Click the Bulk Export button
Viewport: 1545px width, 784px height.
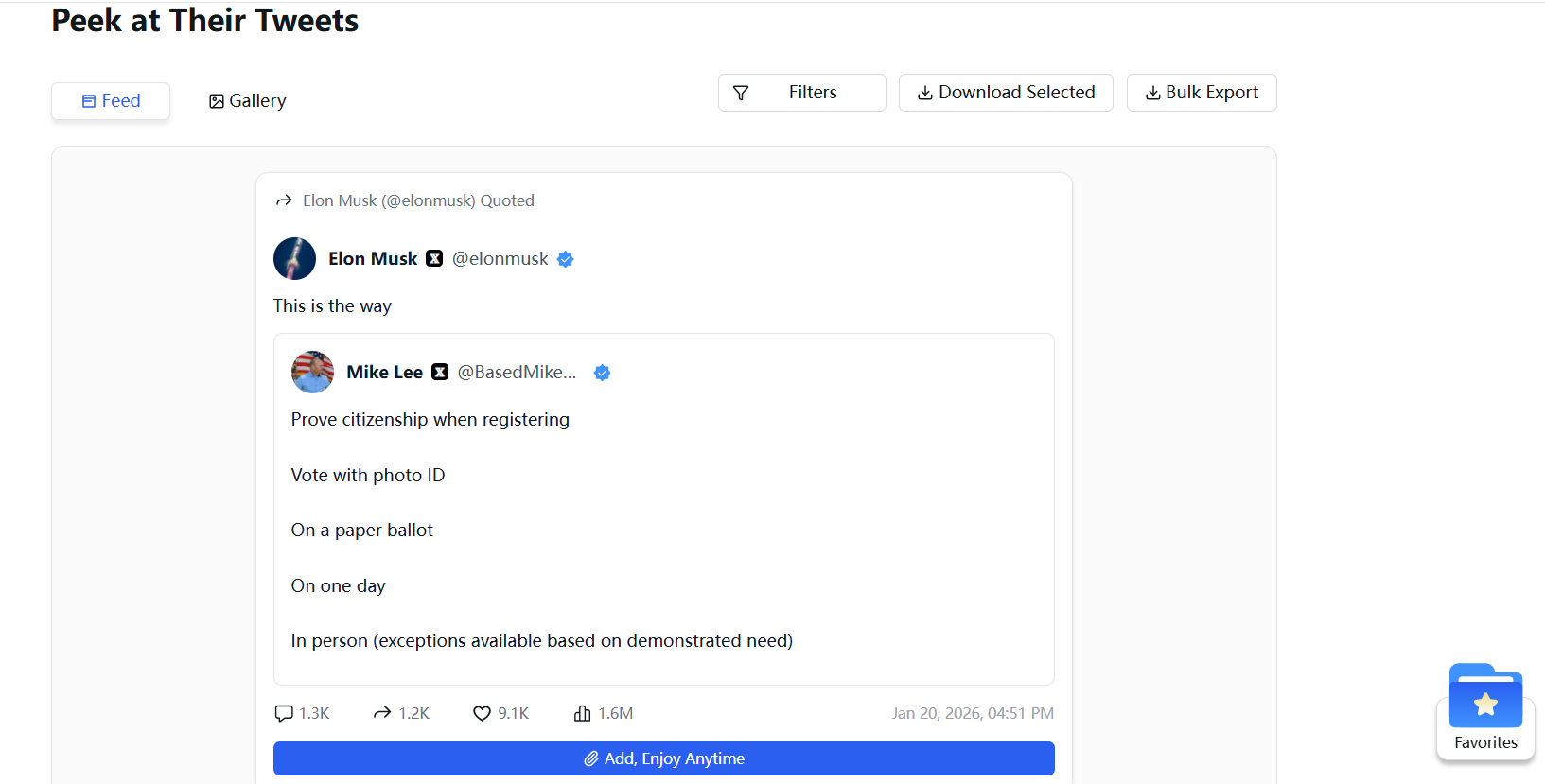[x=1202, y=93]
